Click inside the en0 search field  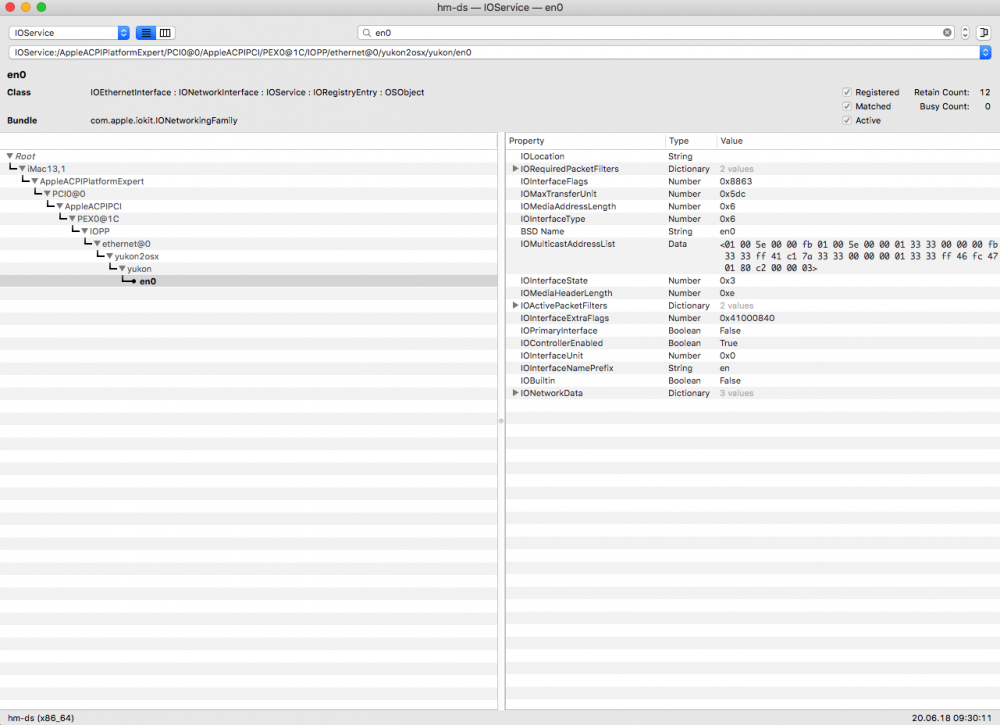[657, 33]
